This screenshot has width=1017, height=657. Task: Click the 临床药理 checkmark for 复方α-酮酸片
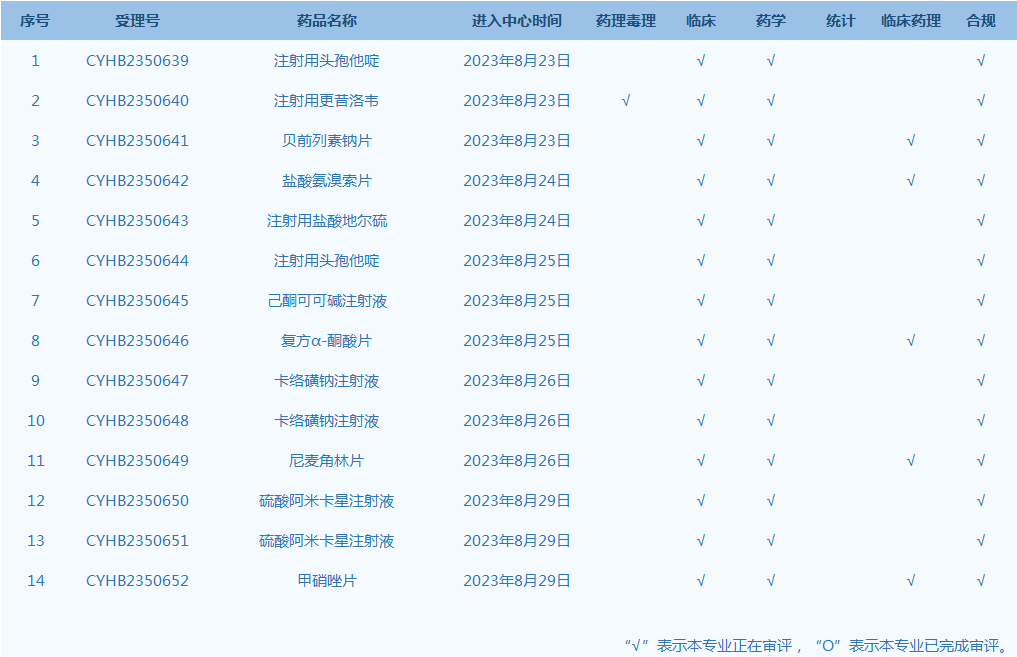(911, 340)
